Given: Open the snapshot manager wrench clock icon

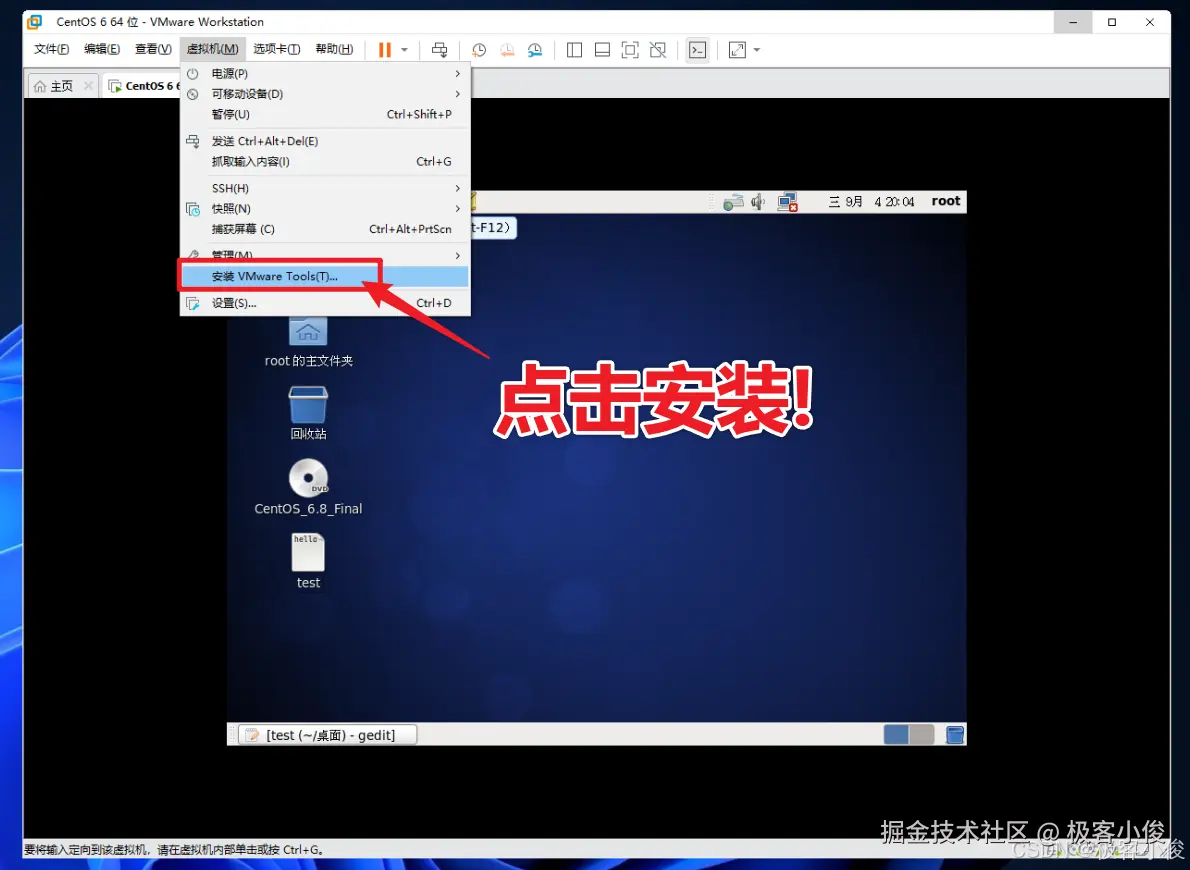Looking at the screenshot, I should click(x=535, y=50).
